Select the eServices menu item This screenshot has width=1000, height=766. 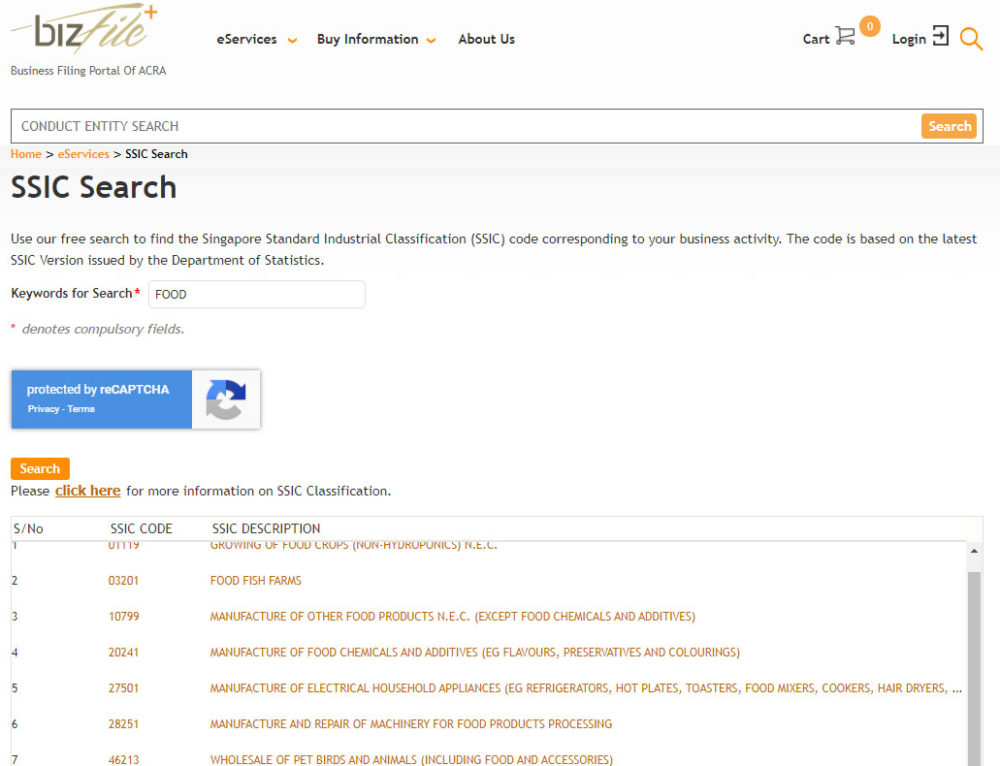(246, 39)
